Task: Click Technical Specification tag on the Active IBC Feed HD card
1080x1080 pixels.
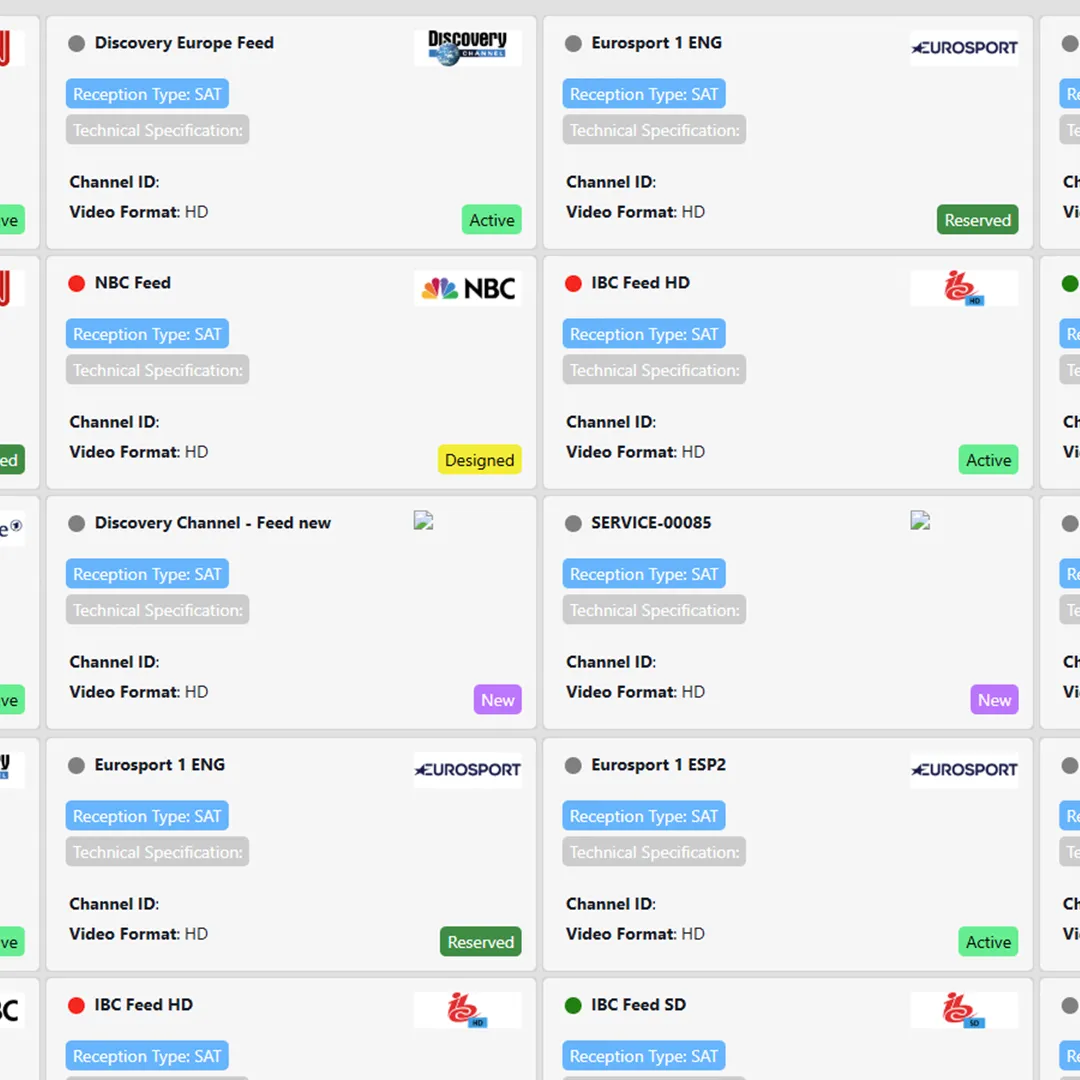Action: point(654,370)
